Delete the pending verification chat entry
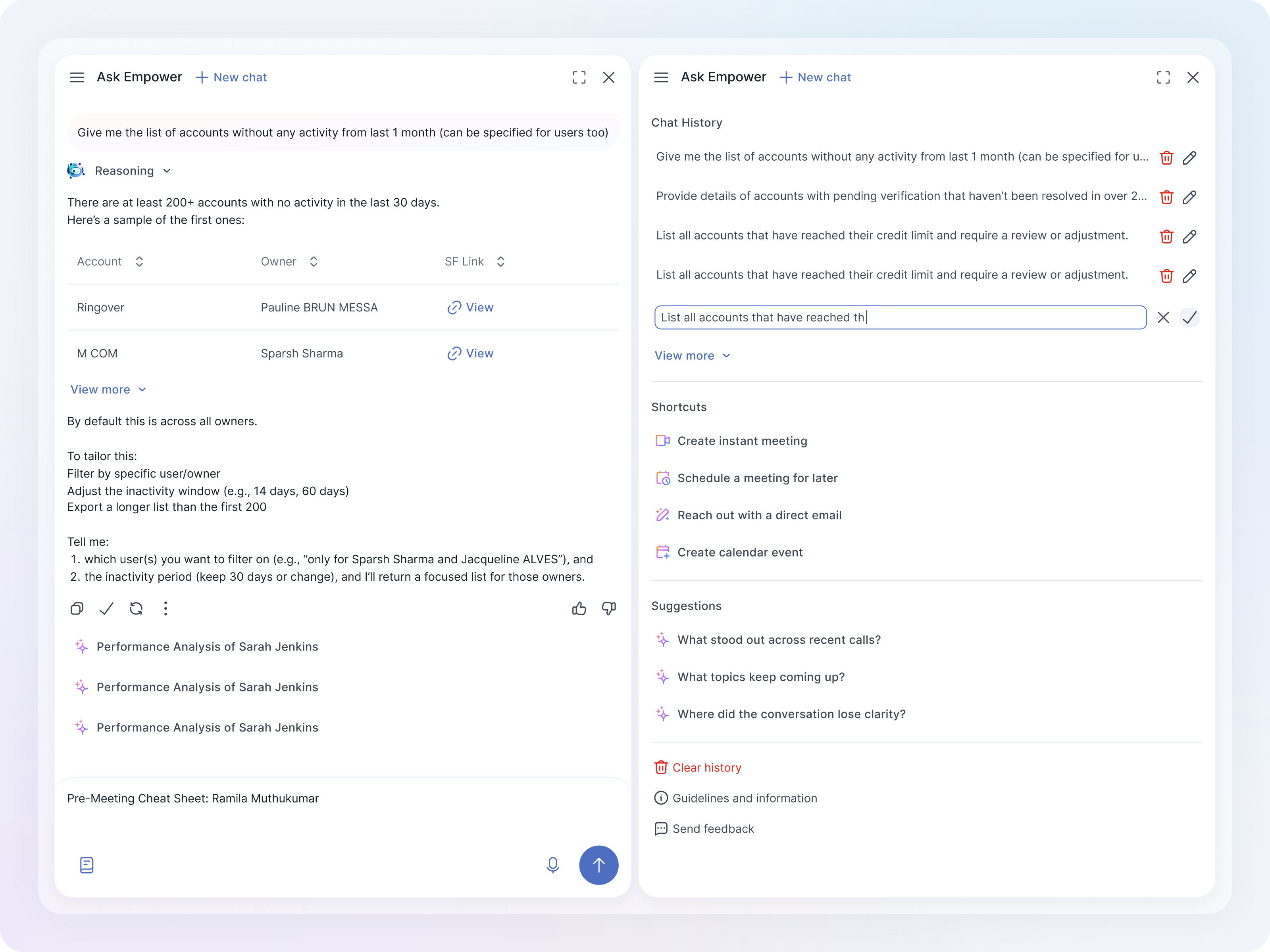 tap(1166, 197)
